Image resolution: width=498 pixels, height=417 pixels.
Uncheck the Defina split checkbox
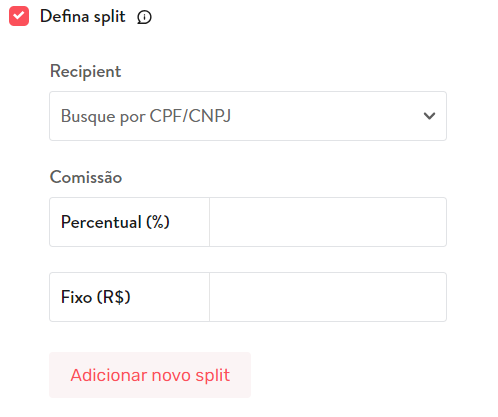19,16
